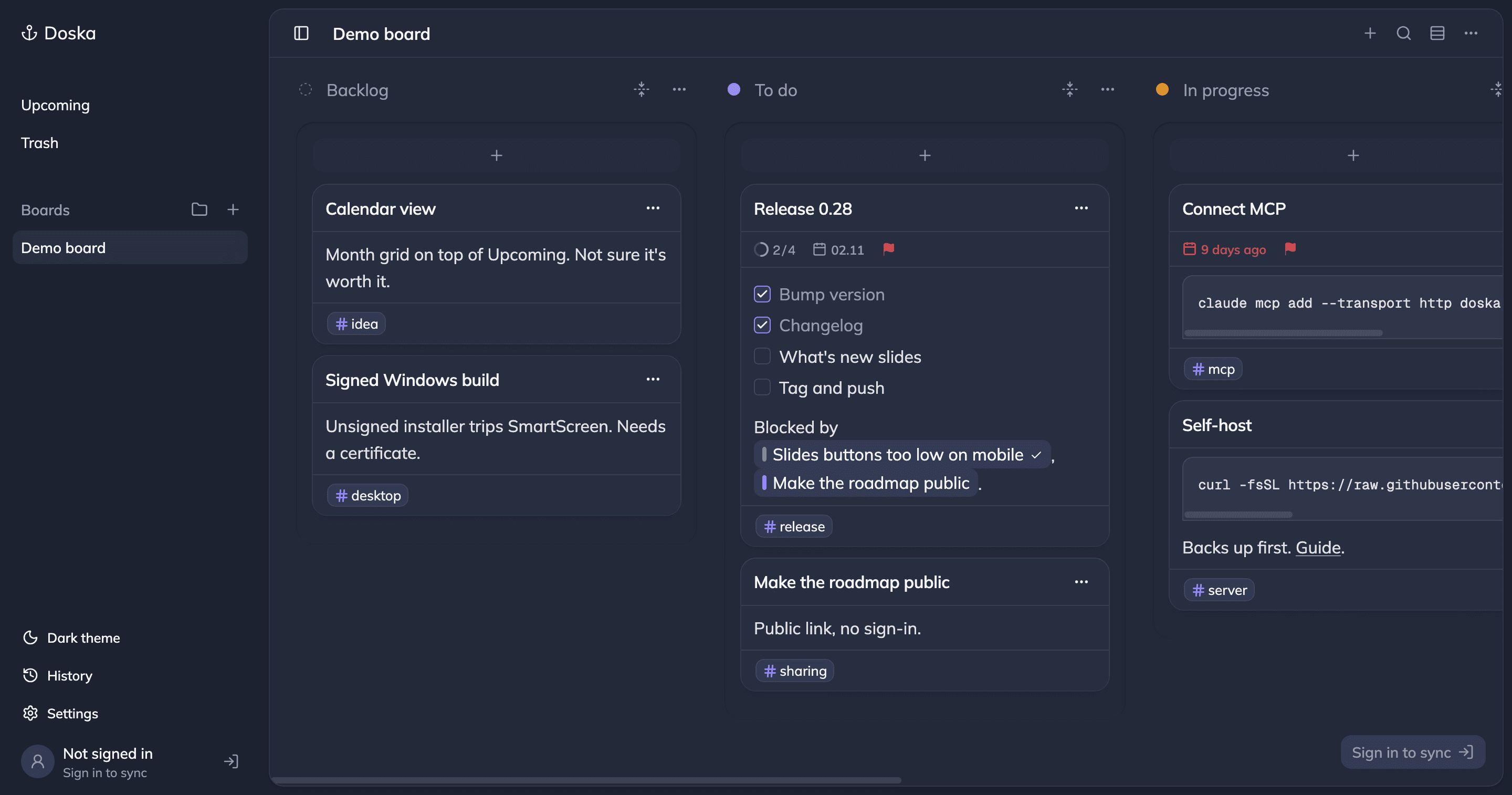Open To do column options menu

1108,89
